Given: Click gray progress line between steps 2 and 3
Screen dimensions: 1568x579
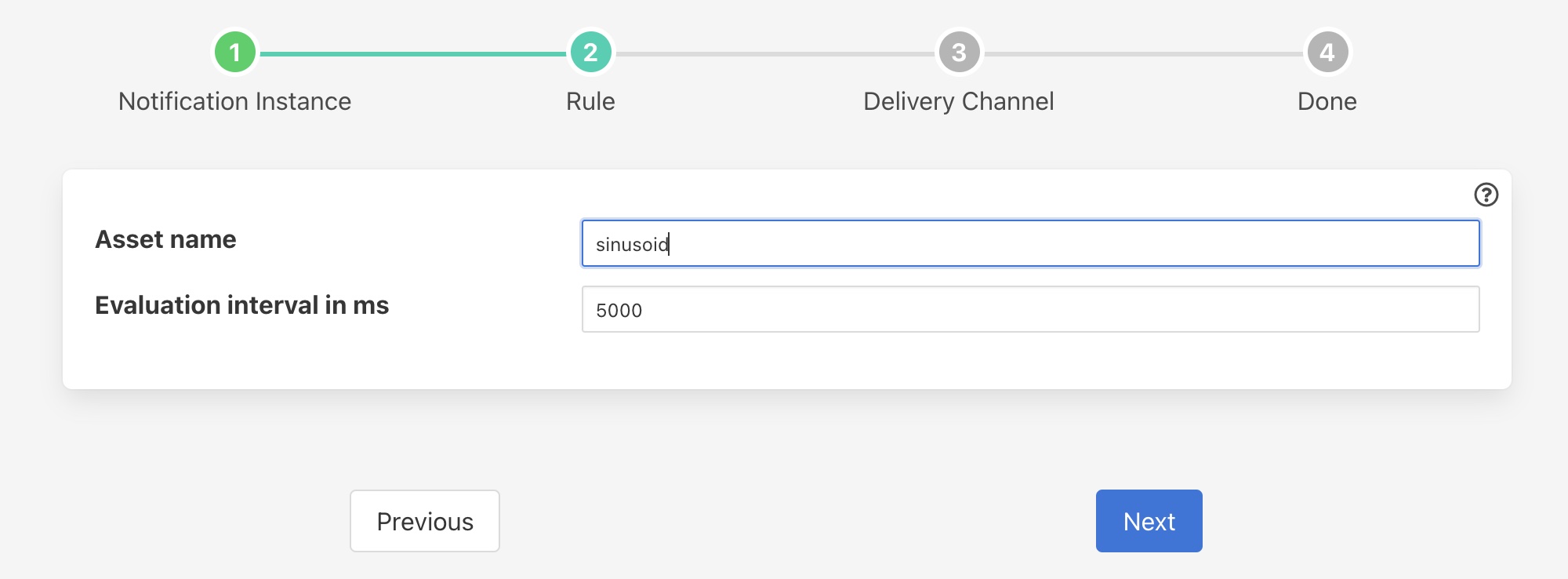Looking at the screenshot, I should tap(775, 53).
